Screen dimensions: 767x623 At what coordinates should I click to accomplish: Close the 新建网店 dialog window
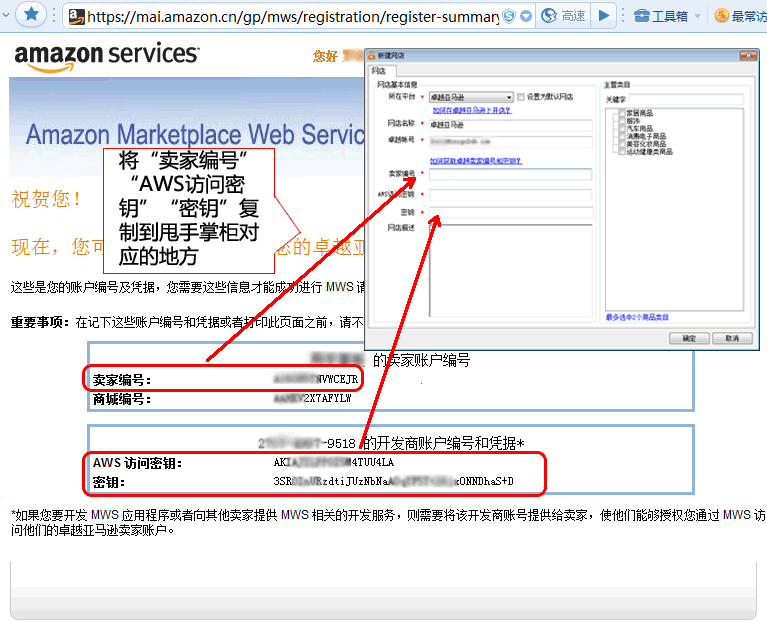748,56
